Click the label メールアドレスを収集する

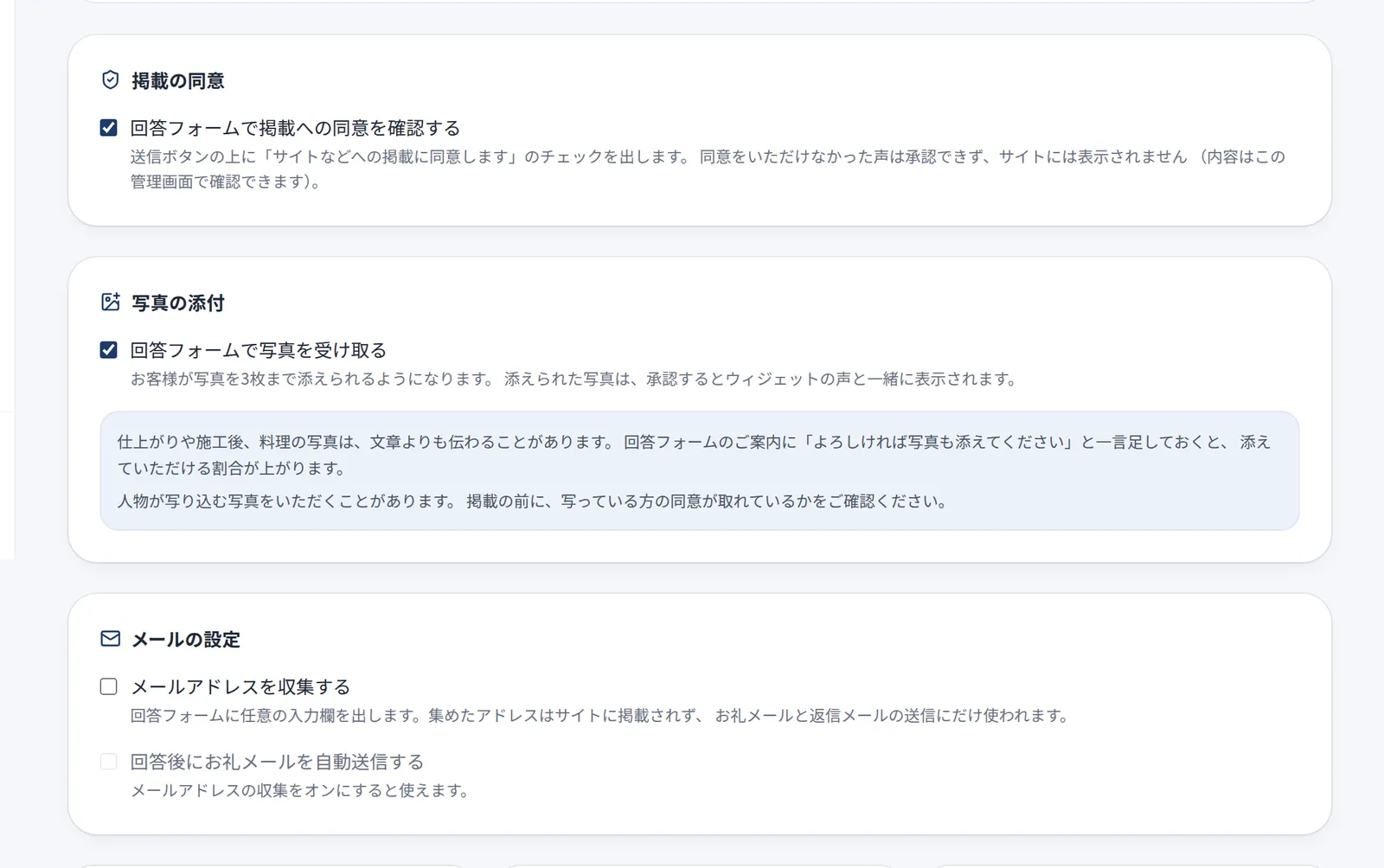(240, 686)
